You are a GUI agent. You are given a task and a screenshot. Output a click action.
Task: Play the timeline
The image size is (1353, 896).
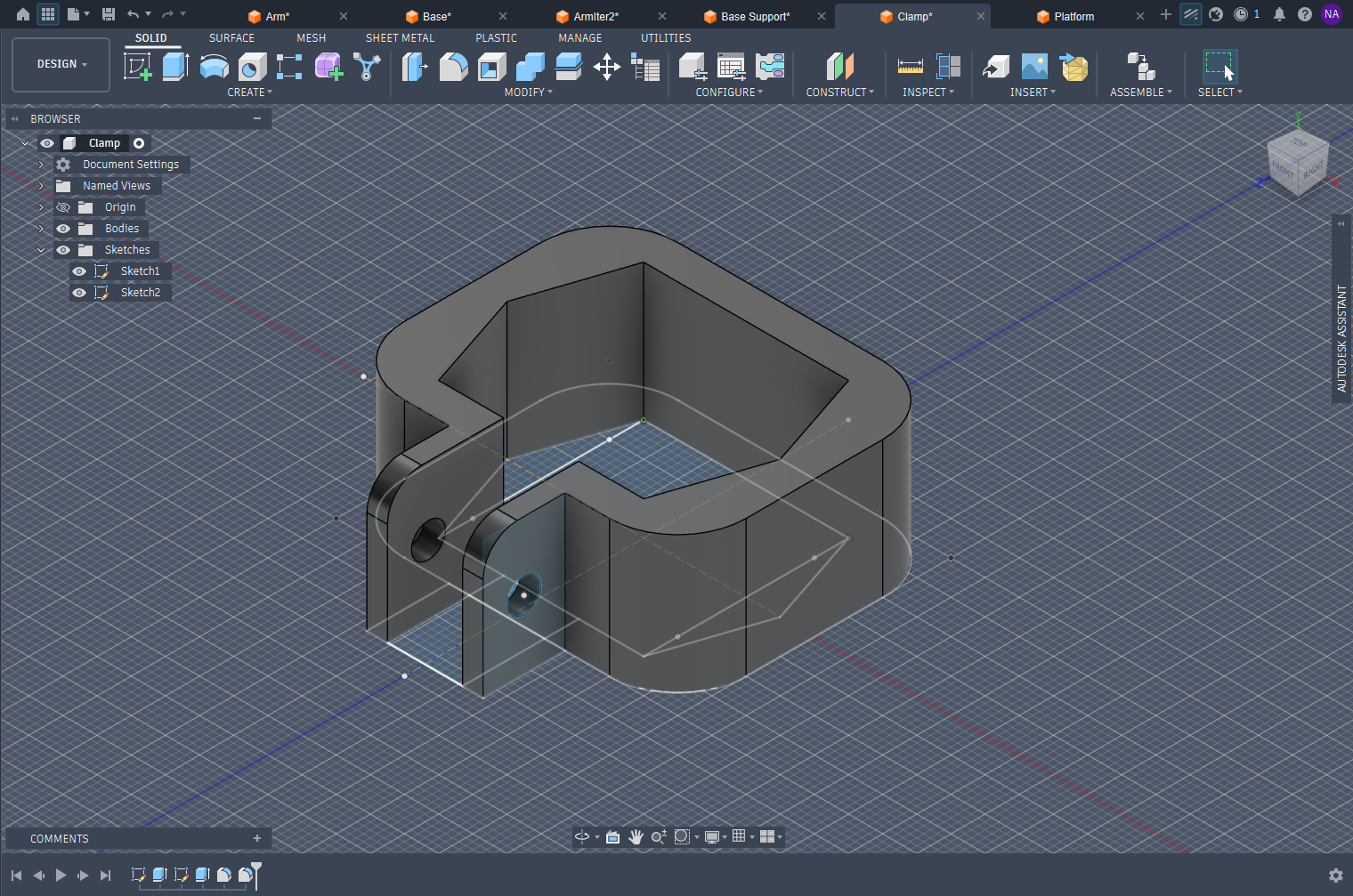click(61, 876)
